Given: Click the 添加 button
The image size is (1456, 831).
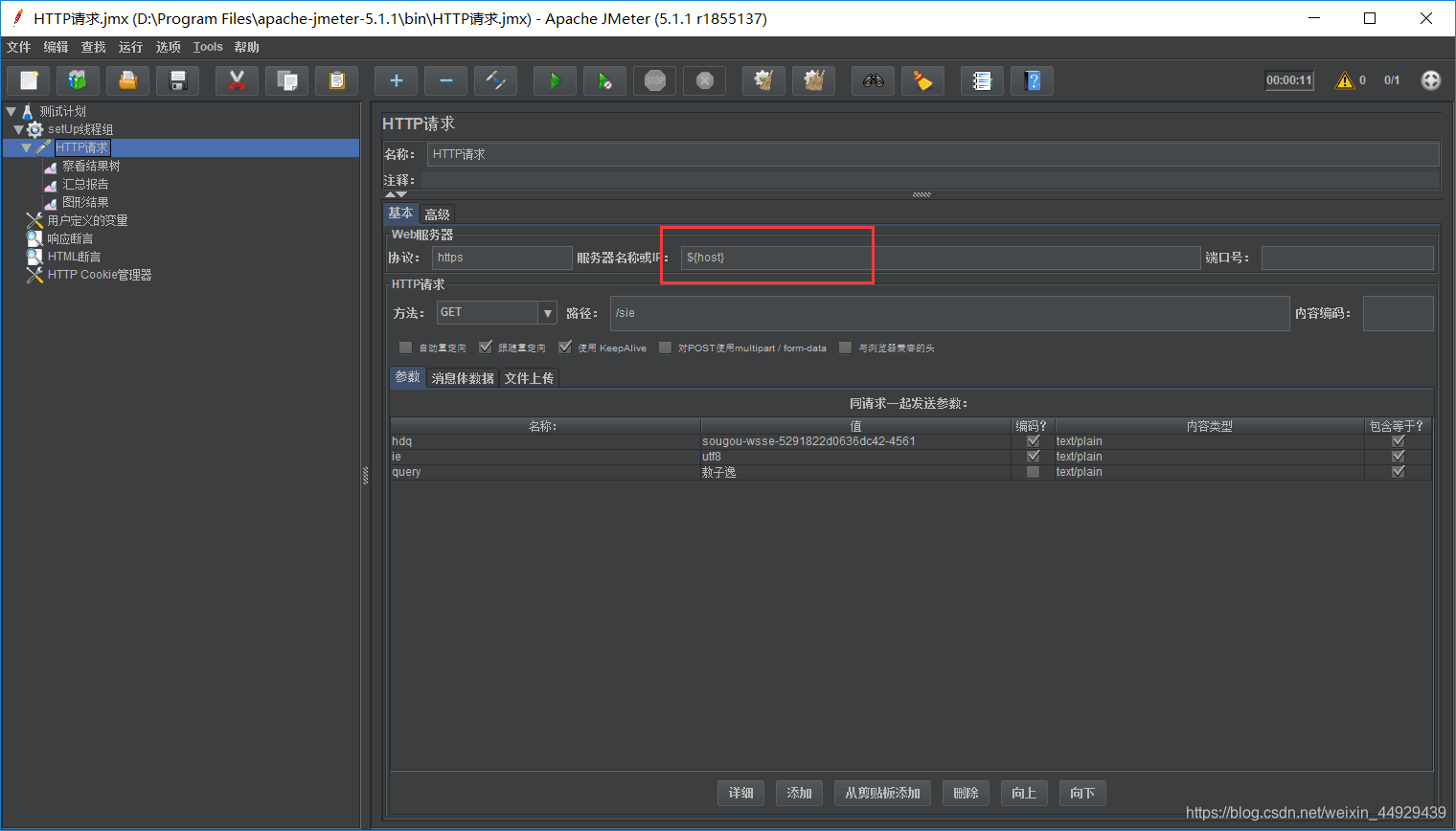Looking at the screenshot, I should pos(799,793).
